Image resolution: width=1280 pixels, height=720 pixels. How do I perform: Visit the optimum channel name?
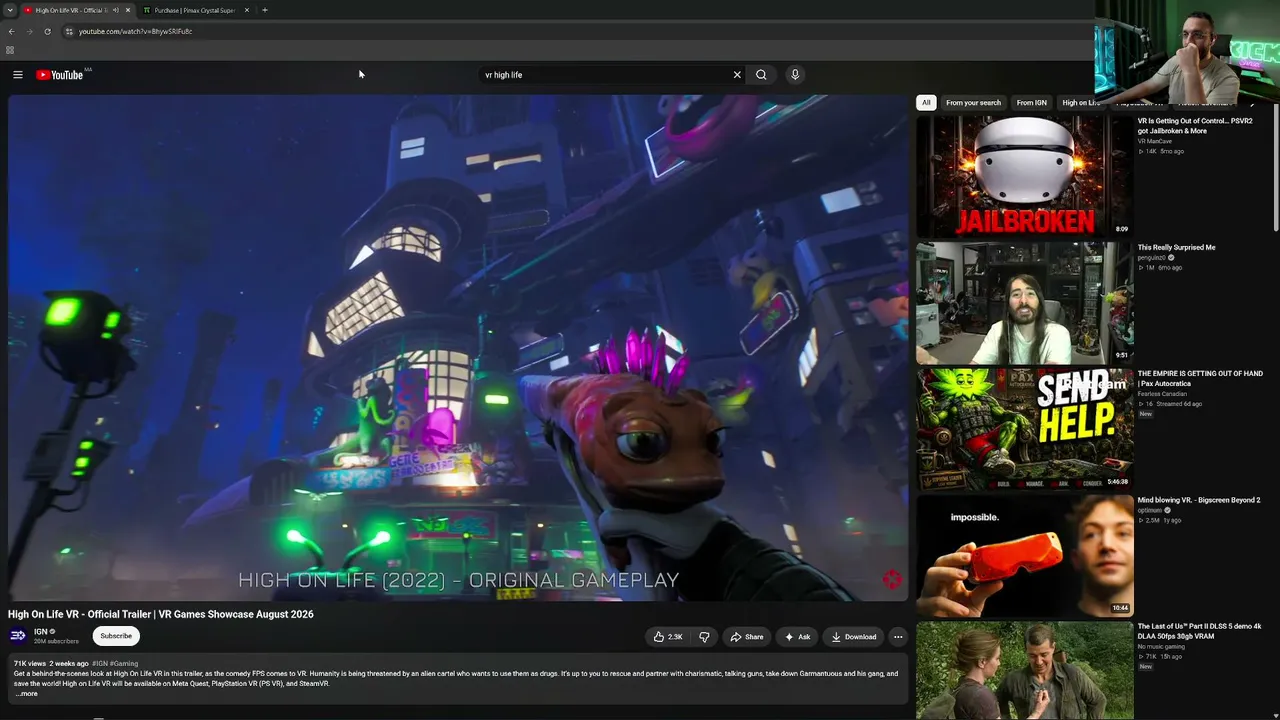[1150, 510]
